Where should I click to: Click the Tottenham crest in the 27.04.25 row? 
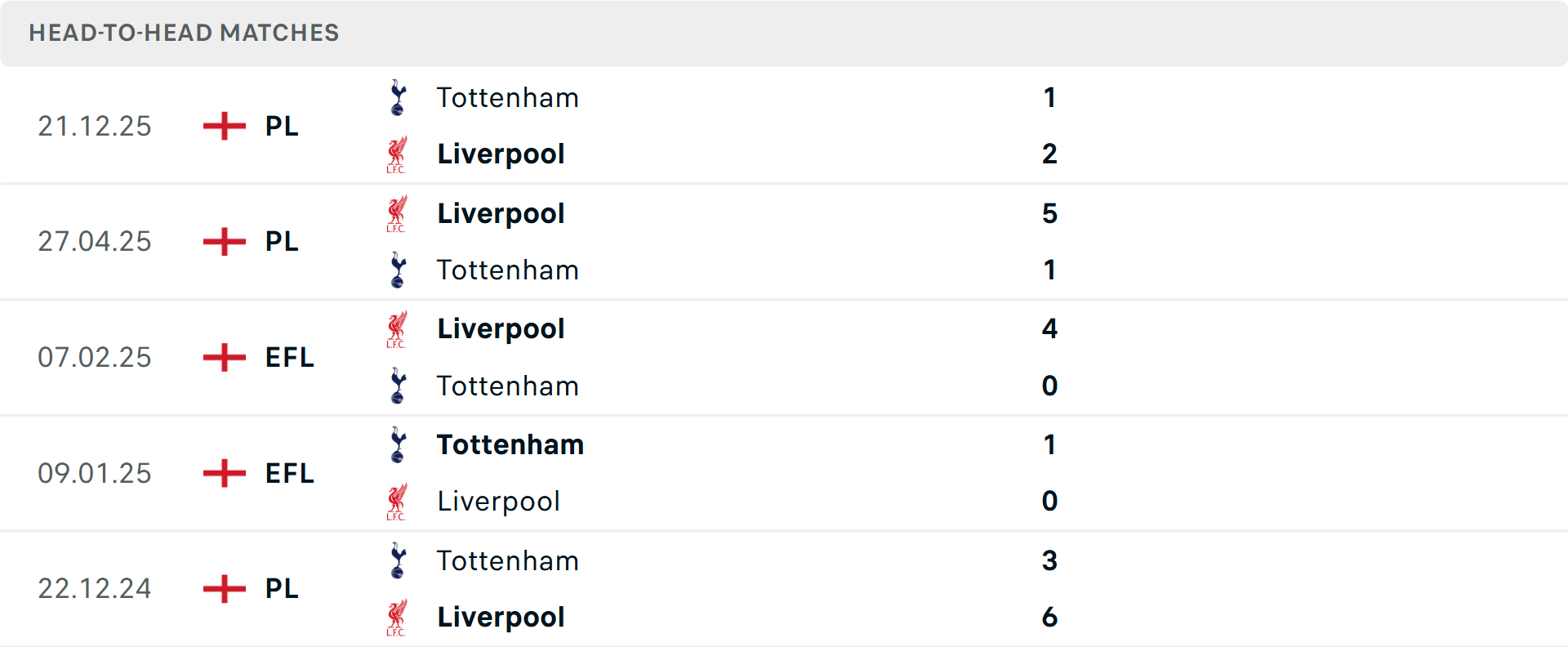[398, 270]
